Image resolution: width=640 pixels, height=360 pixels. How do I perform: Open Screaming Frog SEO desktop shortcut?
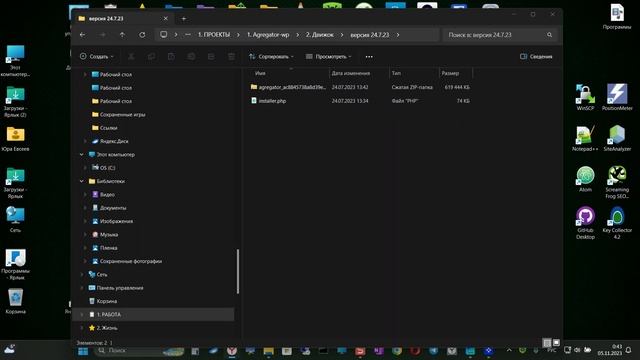pyautogui.click(x=617, y=182)
